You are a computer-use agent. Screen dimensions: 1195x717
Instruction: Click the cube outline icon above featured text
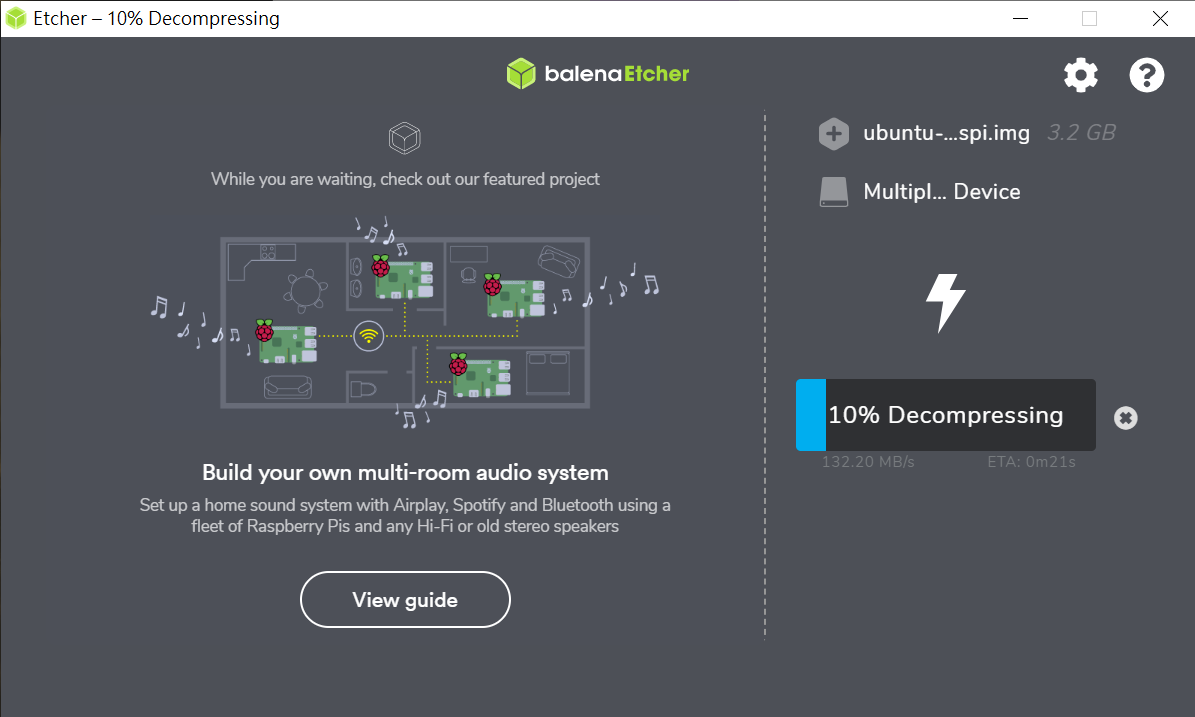(x=405, y=138)
